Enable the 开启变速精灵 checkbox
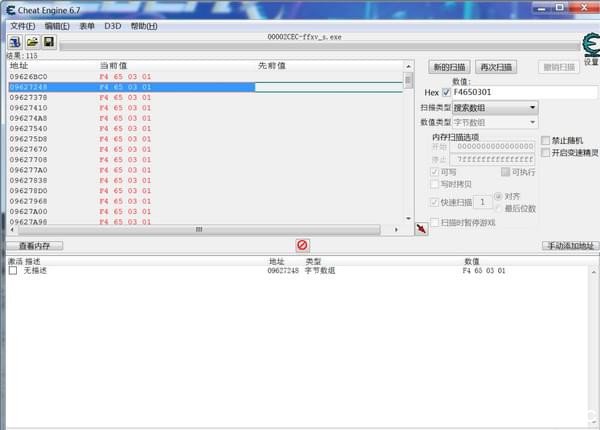Screen dimensions: 600x430 545,153
